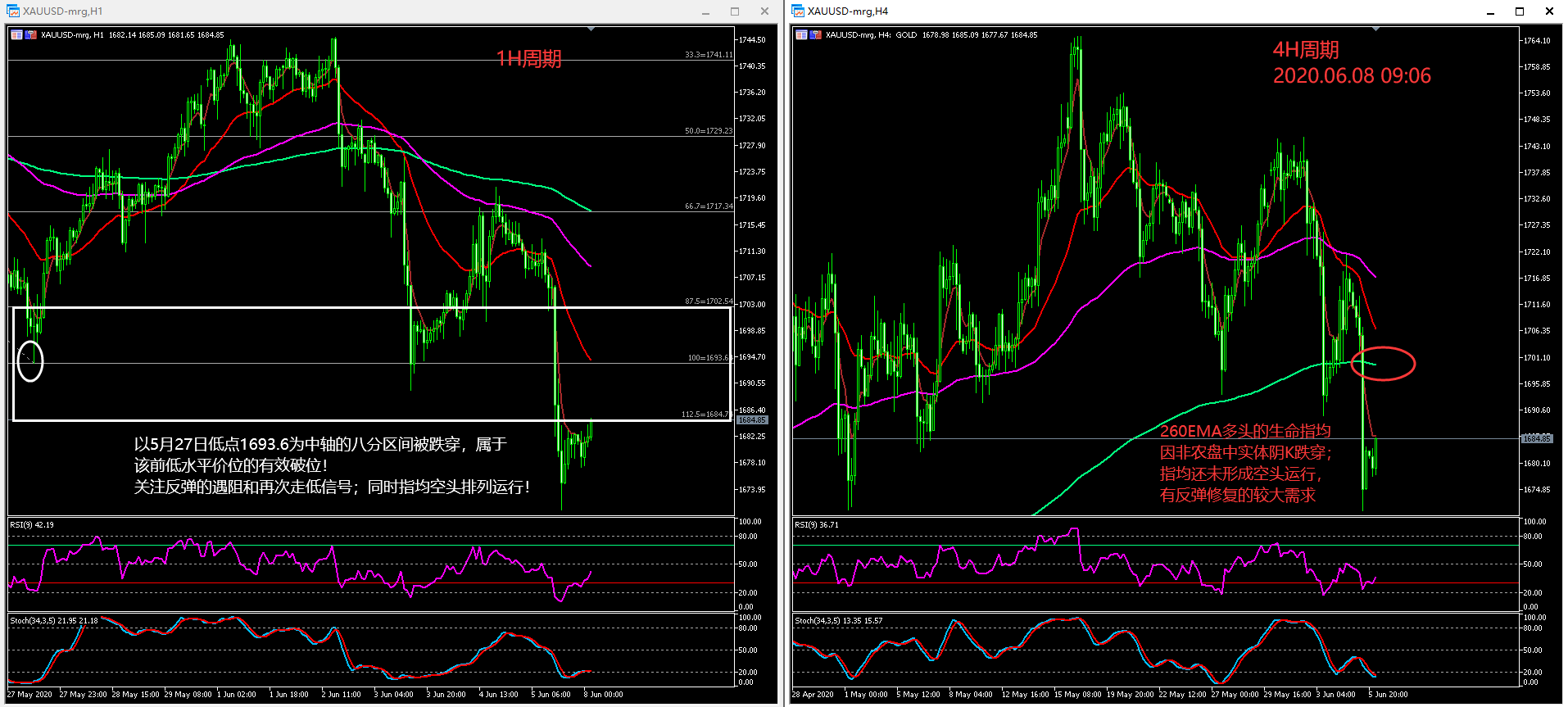The height and width of the screenshot is (707, 1568).
Task: Select the XAUUSD-mrg,H4 window title text
Action: point(848,11)
